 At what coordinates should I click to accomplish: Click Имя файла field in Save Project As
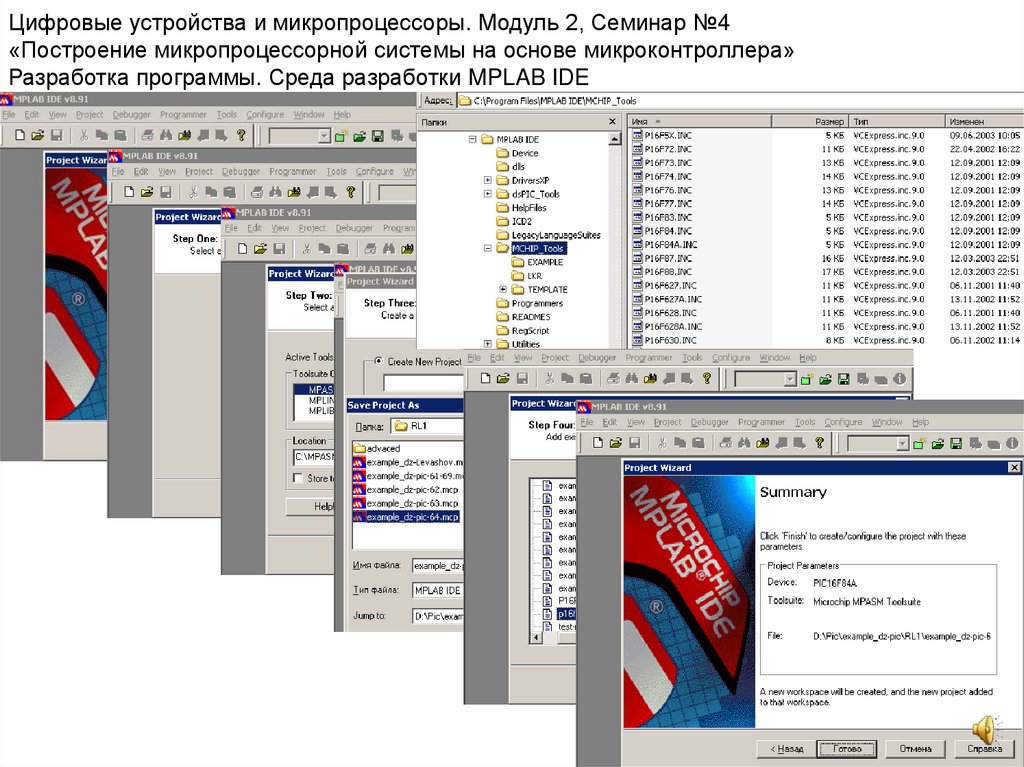click(438, 566)
